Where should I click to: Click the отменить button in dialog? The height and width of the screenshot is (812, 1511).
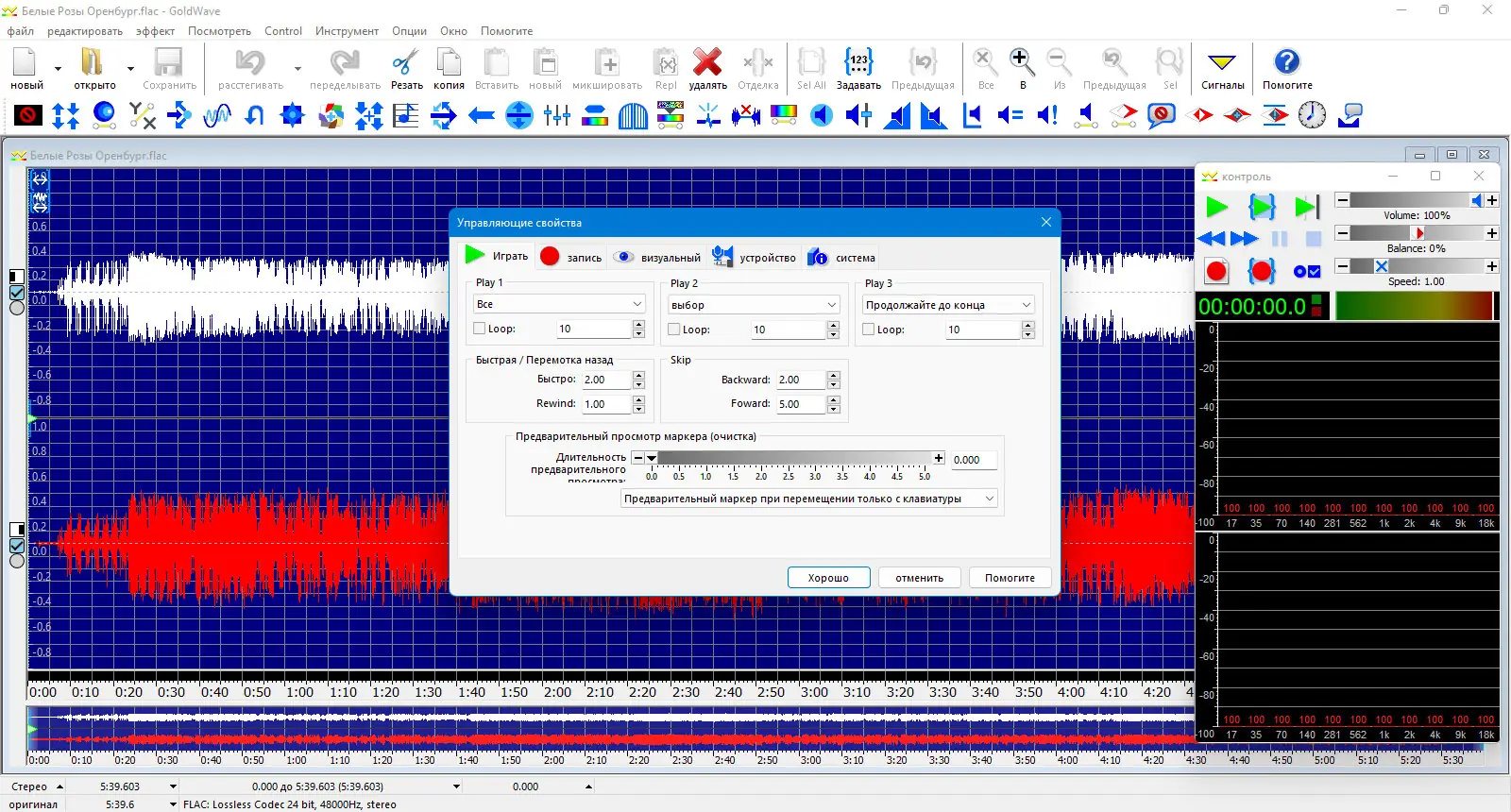click(919, 578)
